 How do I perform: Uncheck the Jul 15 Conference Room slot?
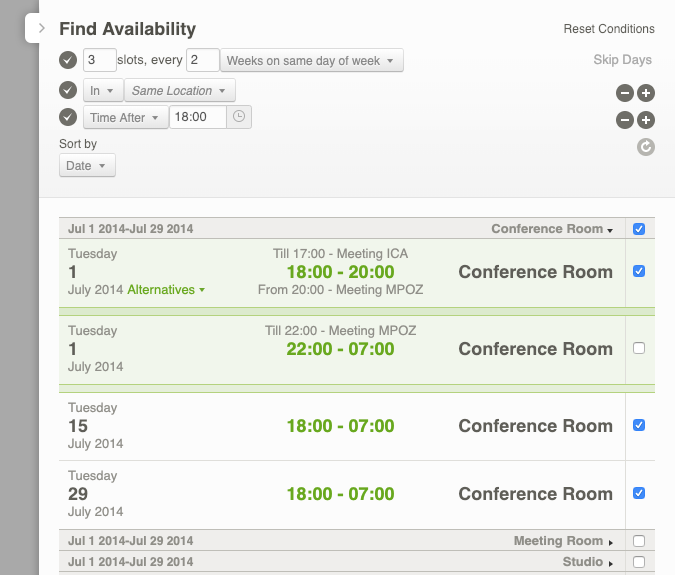pos(639,425)
